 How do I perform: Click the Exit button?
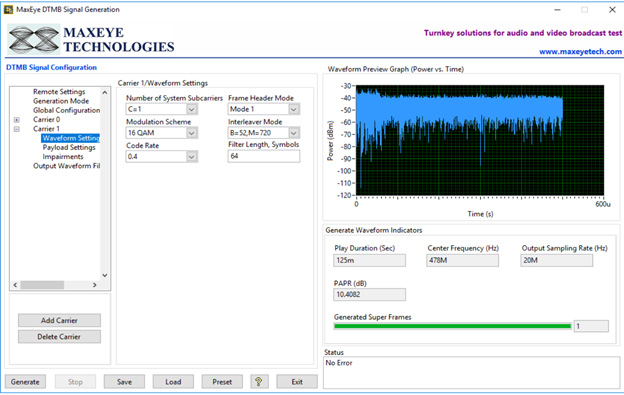click(297, 381)
